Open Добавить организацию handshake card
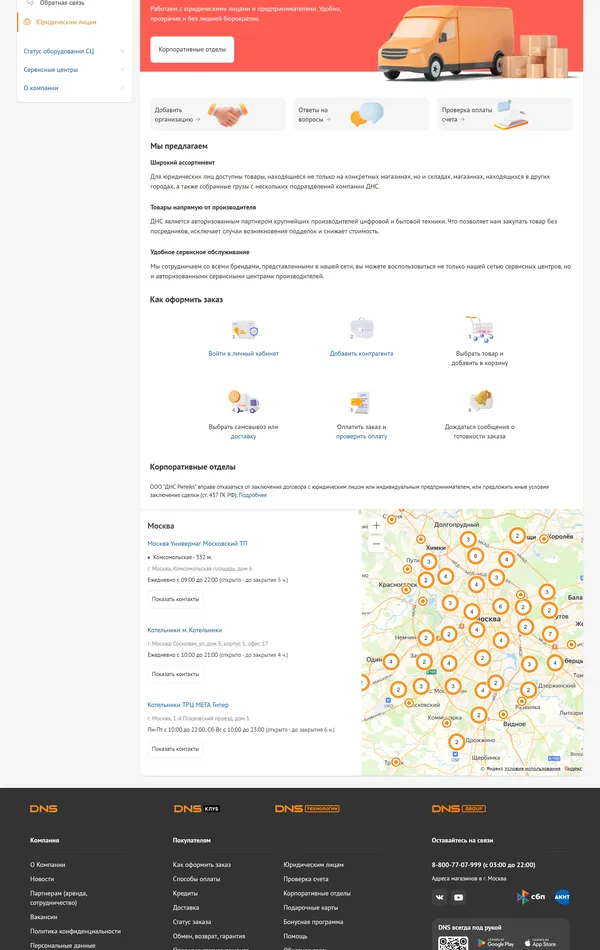600x950 pixels. point(218,115)
